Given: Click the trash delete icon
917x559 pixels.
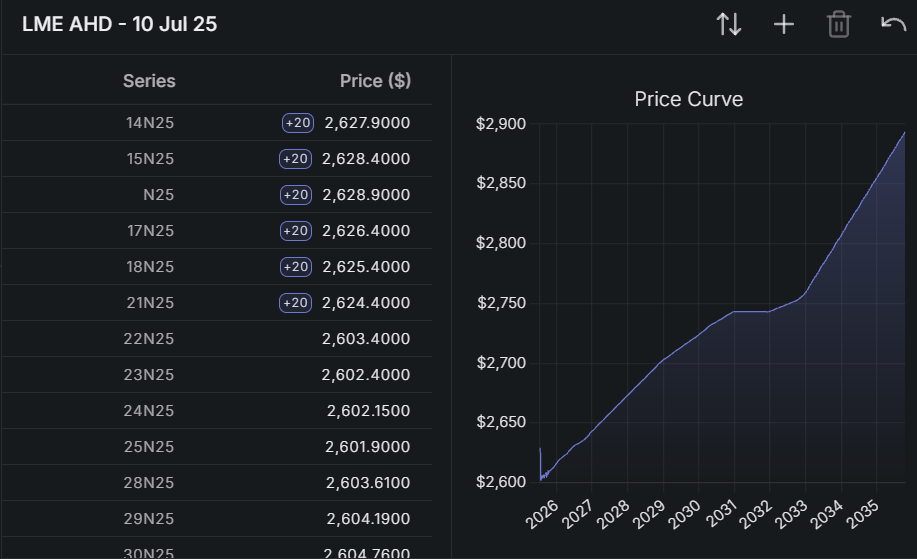Looking at the screenshot, I should (x=839, y=25).
